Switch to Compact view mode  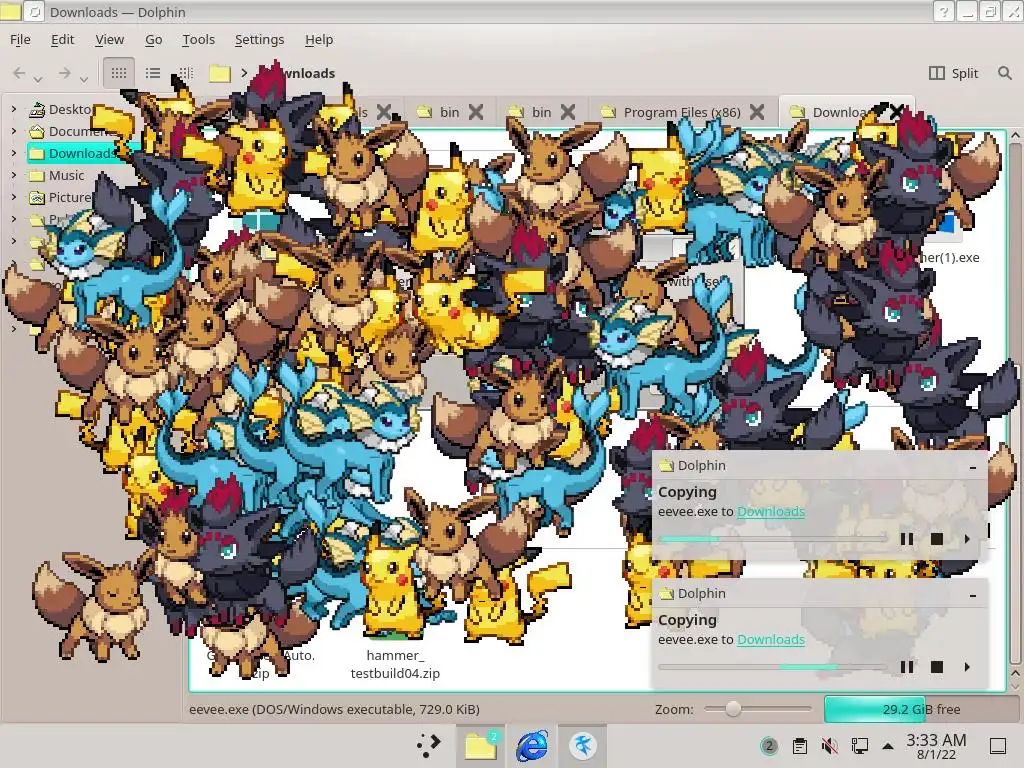[153, 72]
